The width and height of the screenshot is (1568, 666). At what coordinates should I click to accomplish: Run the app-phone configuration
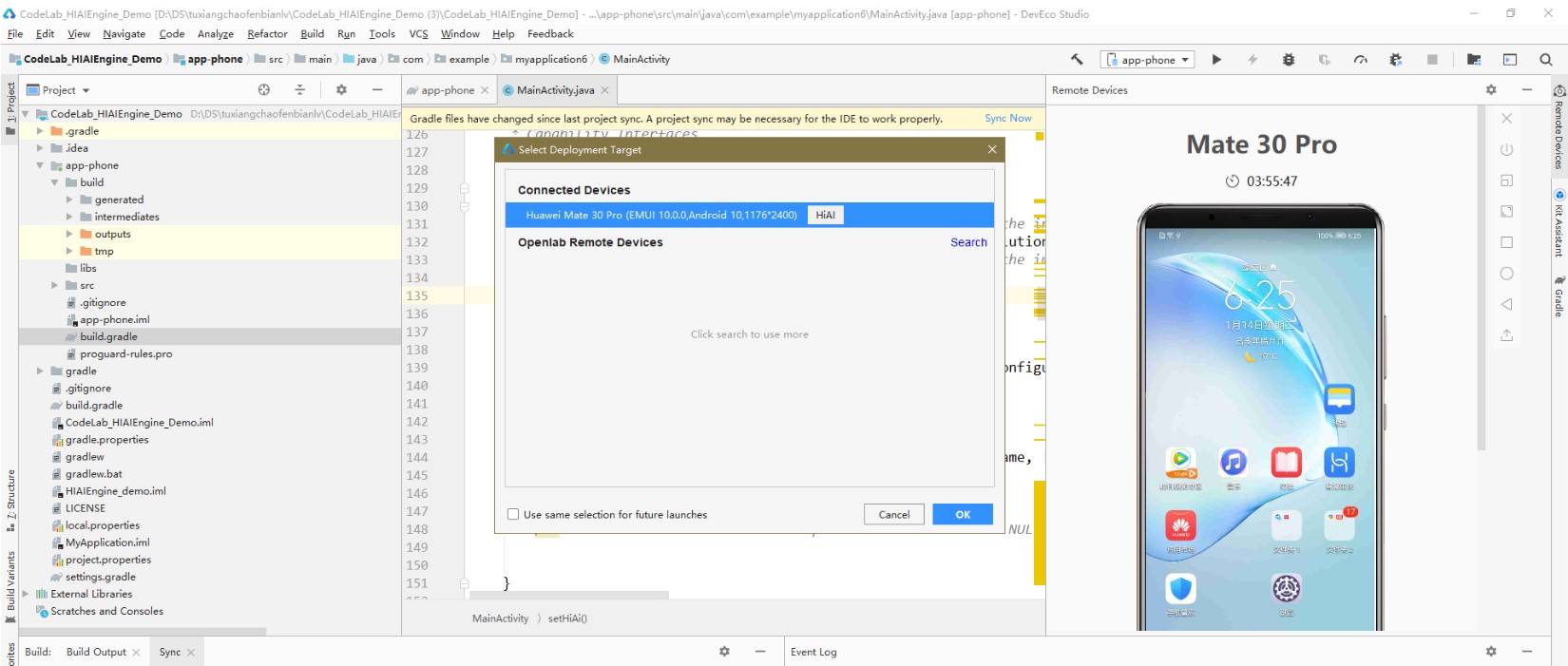tap(1216, 59)
